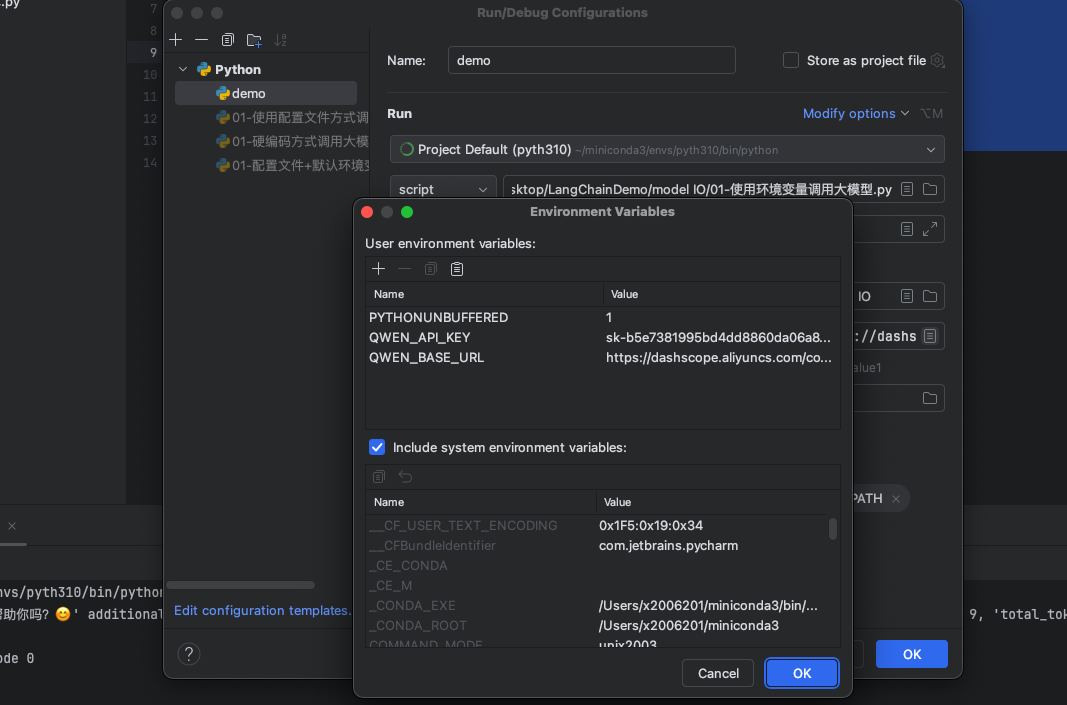
Task: Create a new configuration folder
Action: [255, 40]
